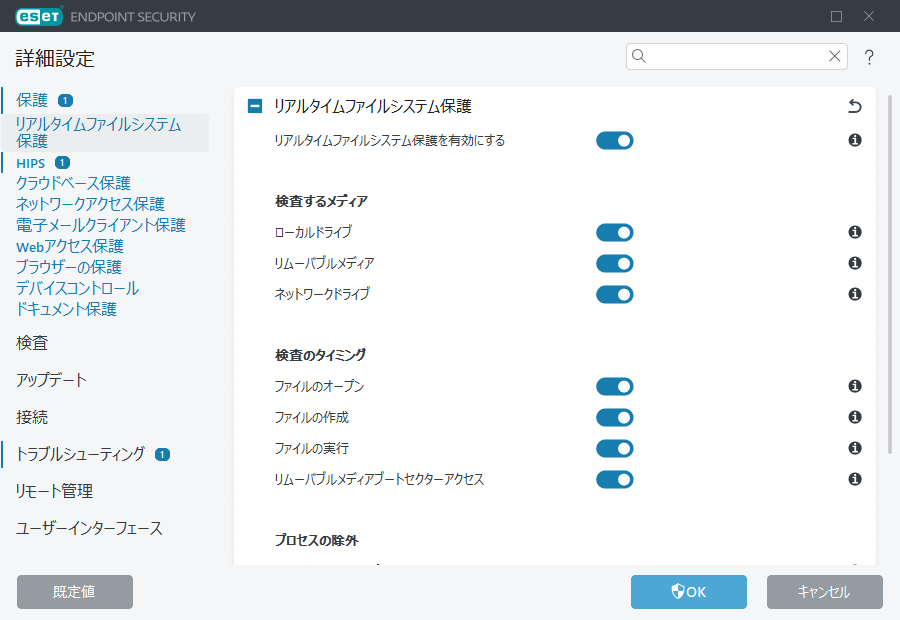Open help with the question mark icon
The width and height of the screenshot is (900, 620).
pos(869,57)
